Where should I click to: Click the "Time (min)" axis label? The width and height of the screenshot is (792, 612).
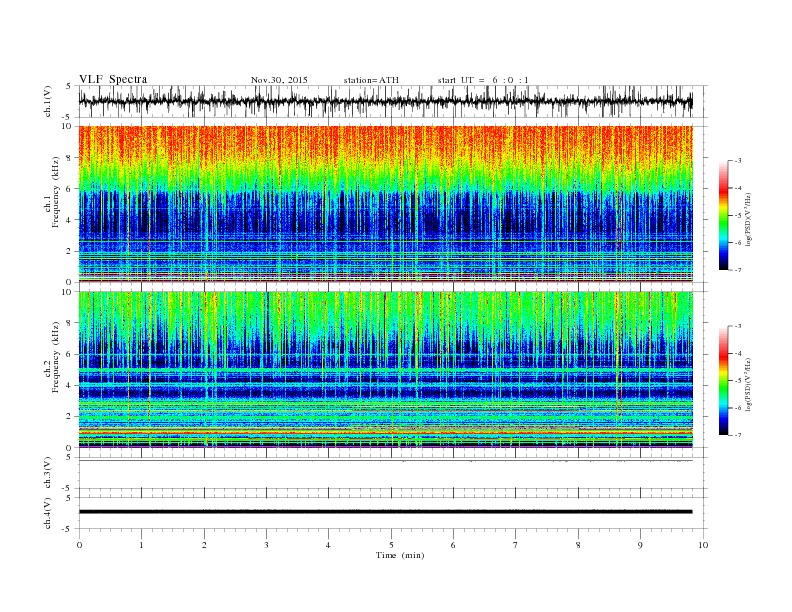click(400, 555)
